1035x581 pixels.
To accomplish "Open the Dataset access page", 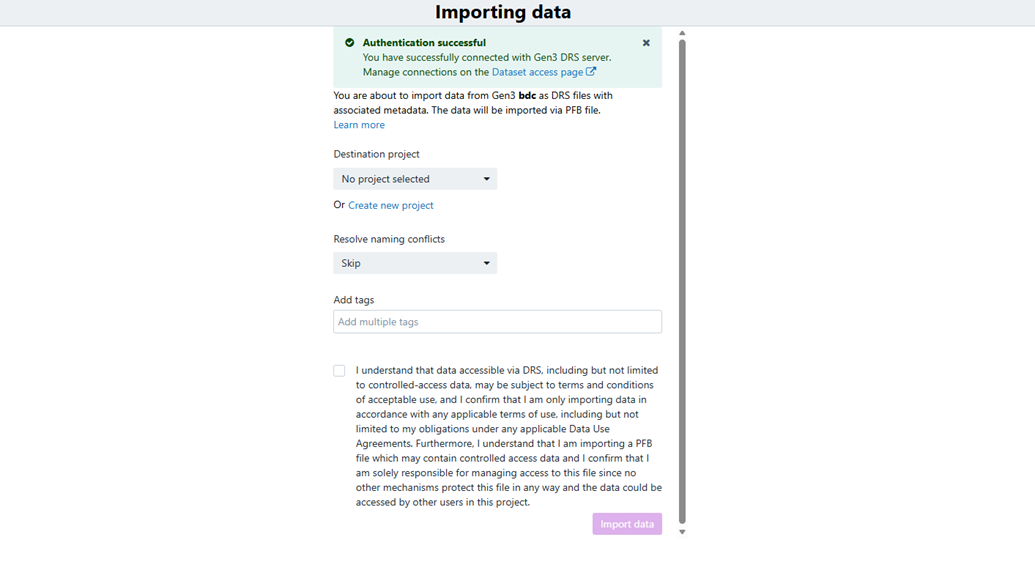I will point(540,71).
